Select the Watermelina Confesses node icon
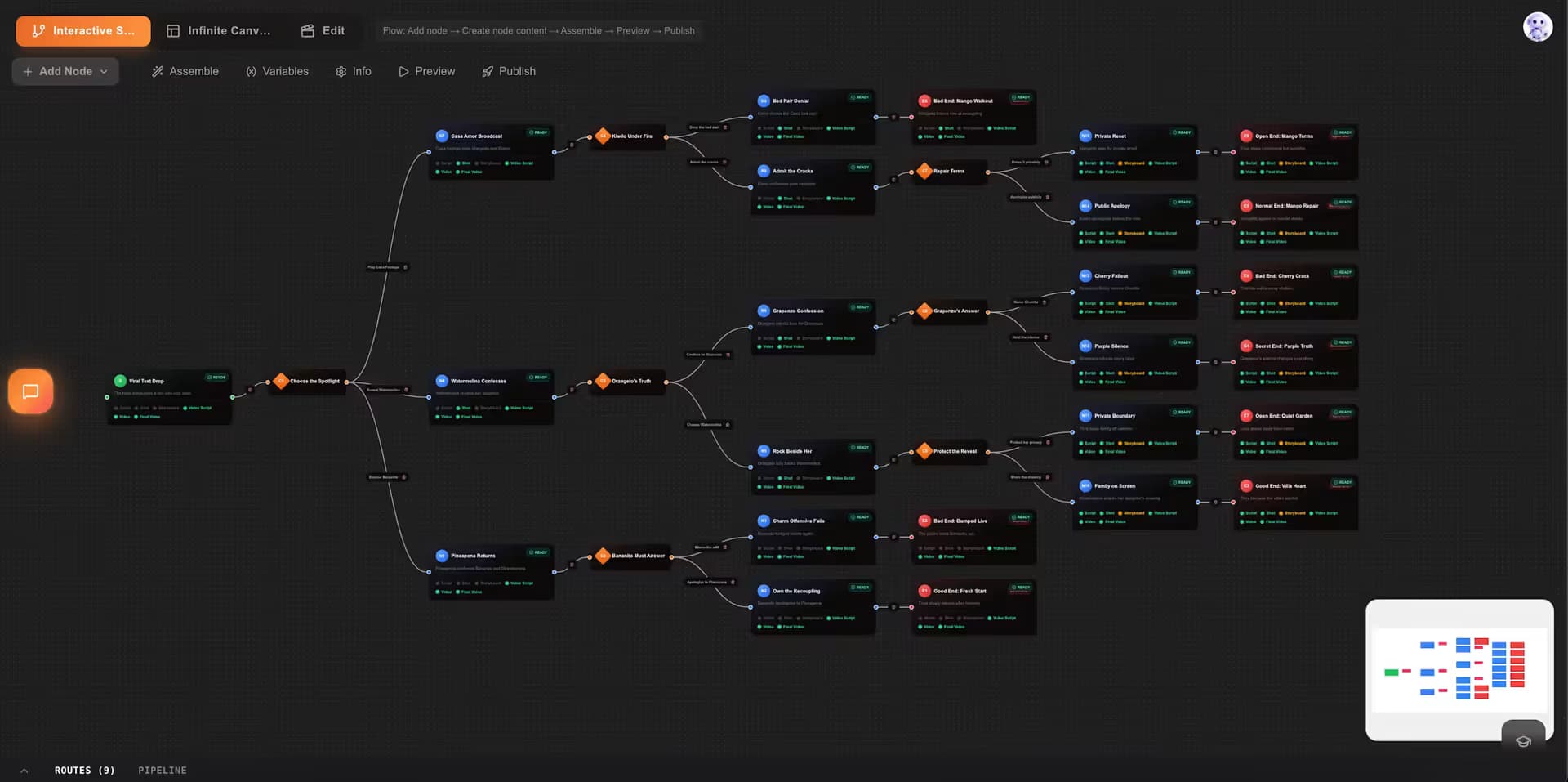The height and width of the screenshot is (782, 1568). coord(442,381)
